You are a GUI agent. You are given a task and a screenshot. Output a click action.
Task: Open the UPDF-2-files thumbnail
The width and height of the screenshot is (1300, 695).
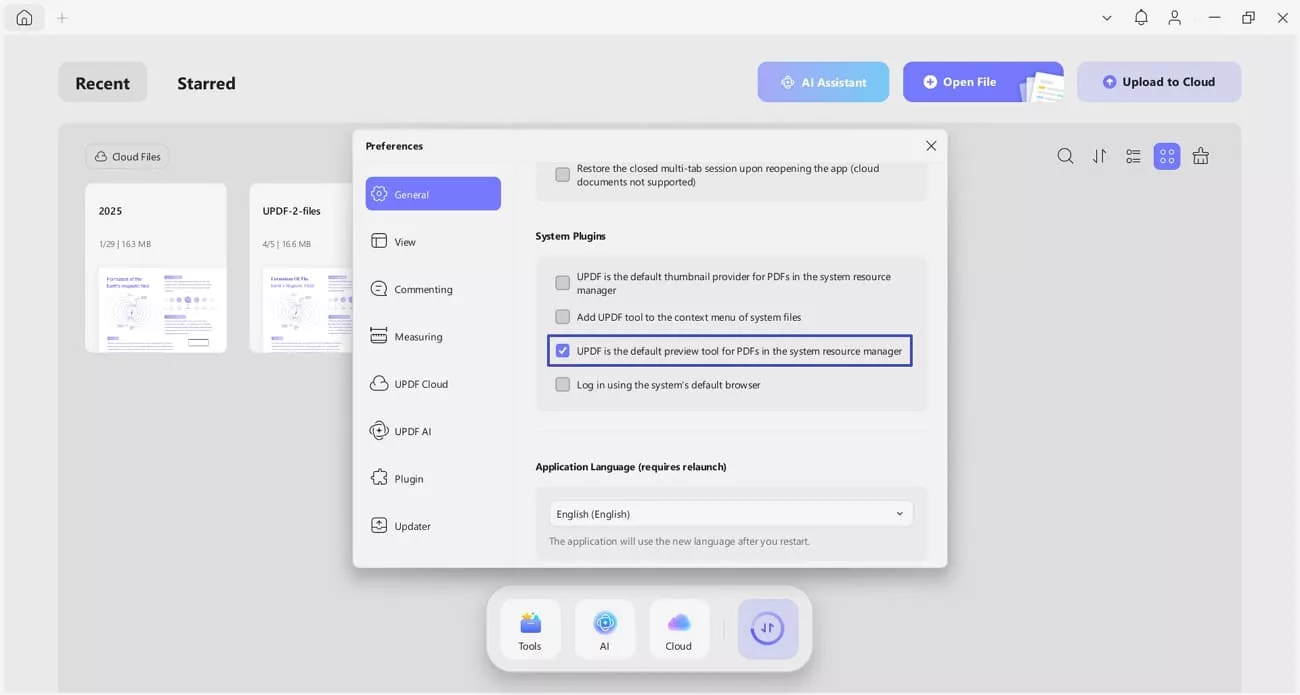click(301, 268)
